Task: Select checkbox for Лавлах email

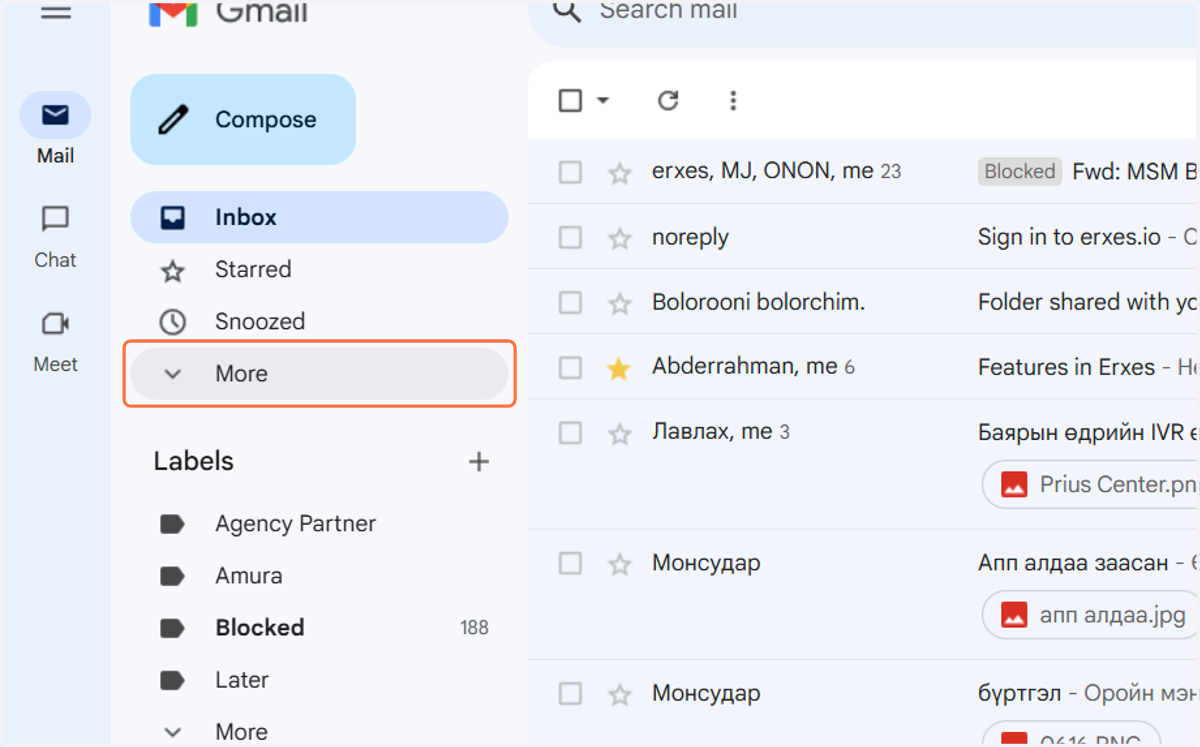Action: pyautogui.click(x=570, y=432)
